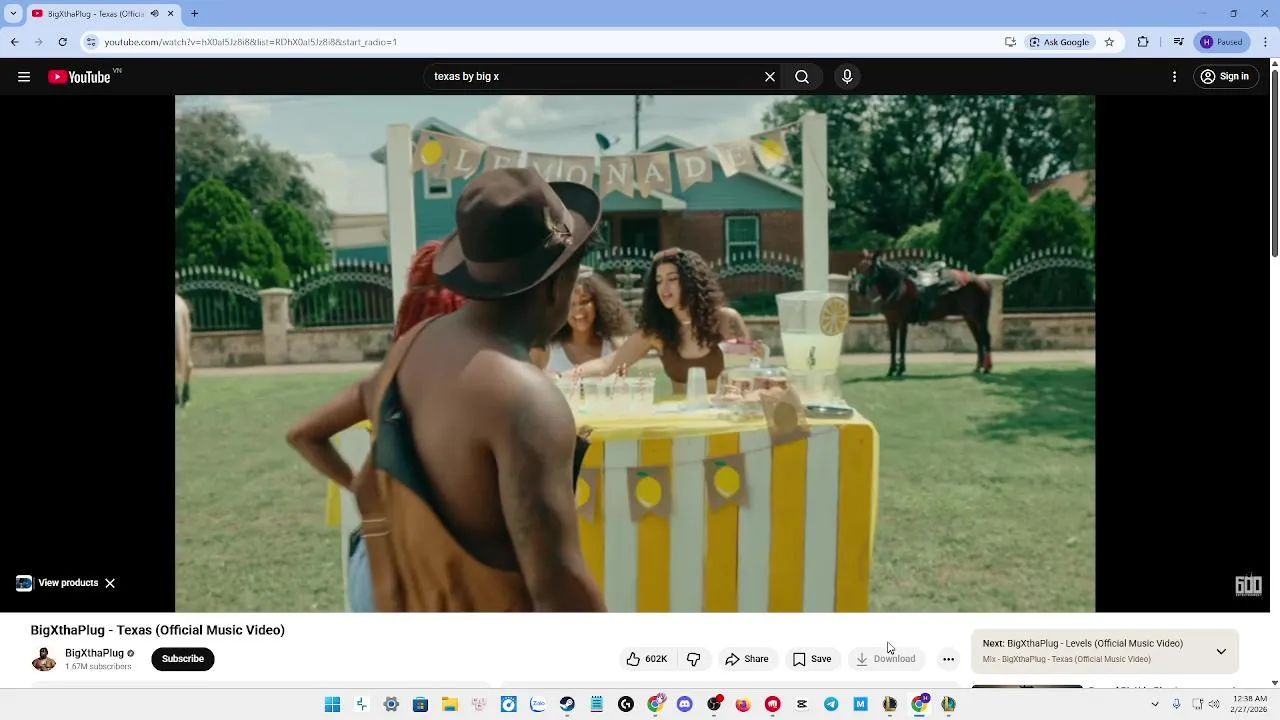Open Chrome extensions puzzle icon
Image resolution: width=1280 pixels, height=720 pixels.
coord(1143,42)
